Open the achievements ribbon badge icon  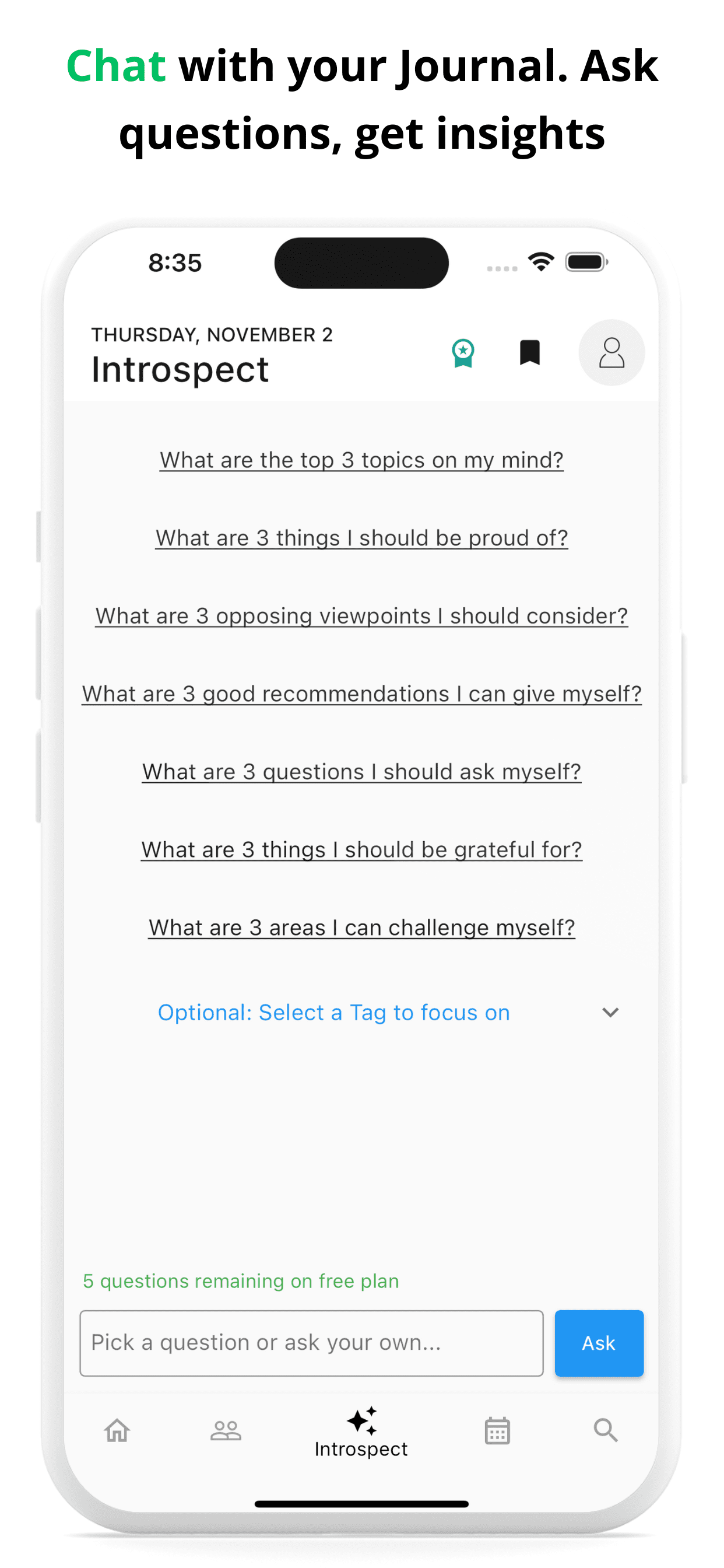(x=463, y=353)
